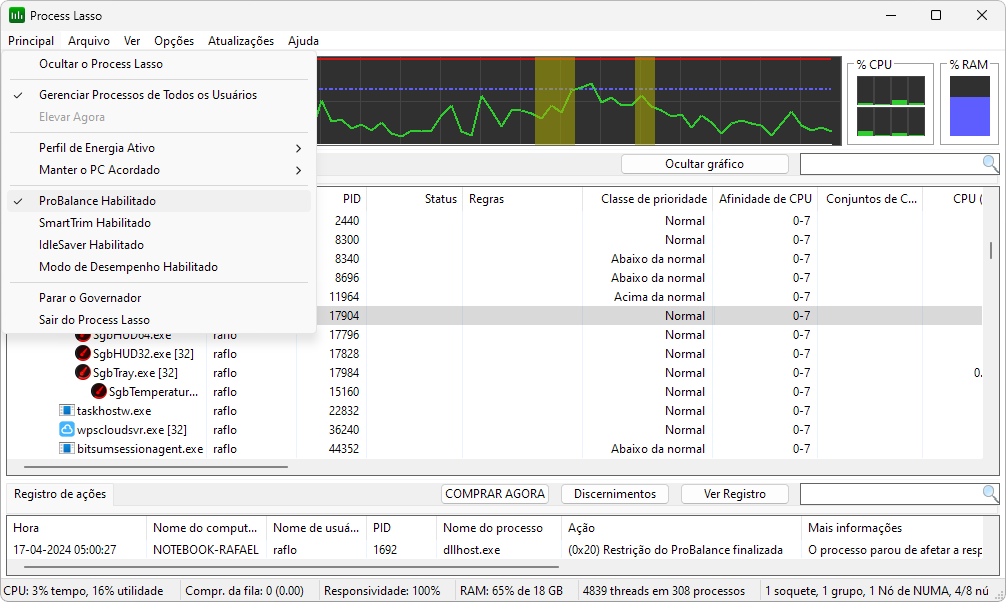The width and height of the screenshot is (1006, 602).
Task: Click the bitsumsessionagent.exe process icon
Action: [67, 448]
